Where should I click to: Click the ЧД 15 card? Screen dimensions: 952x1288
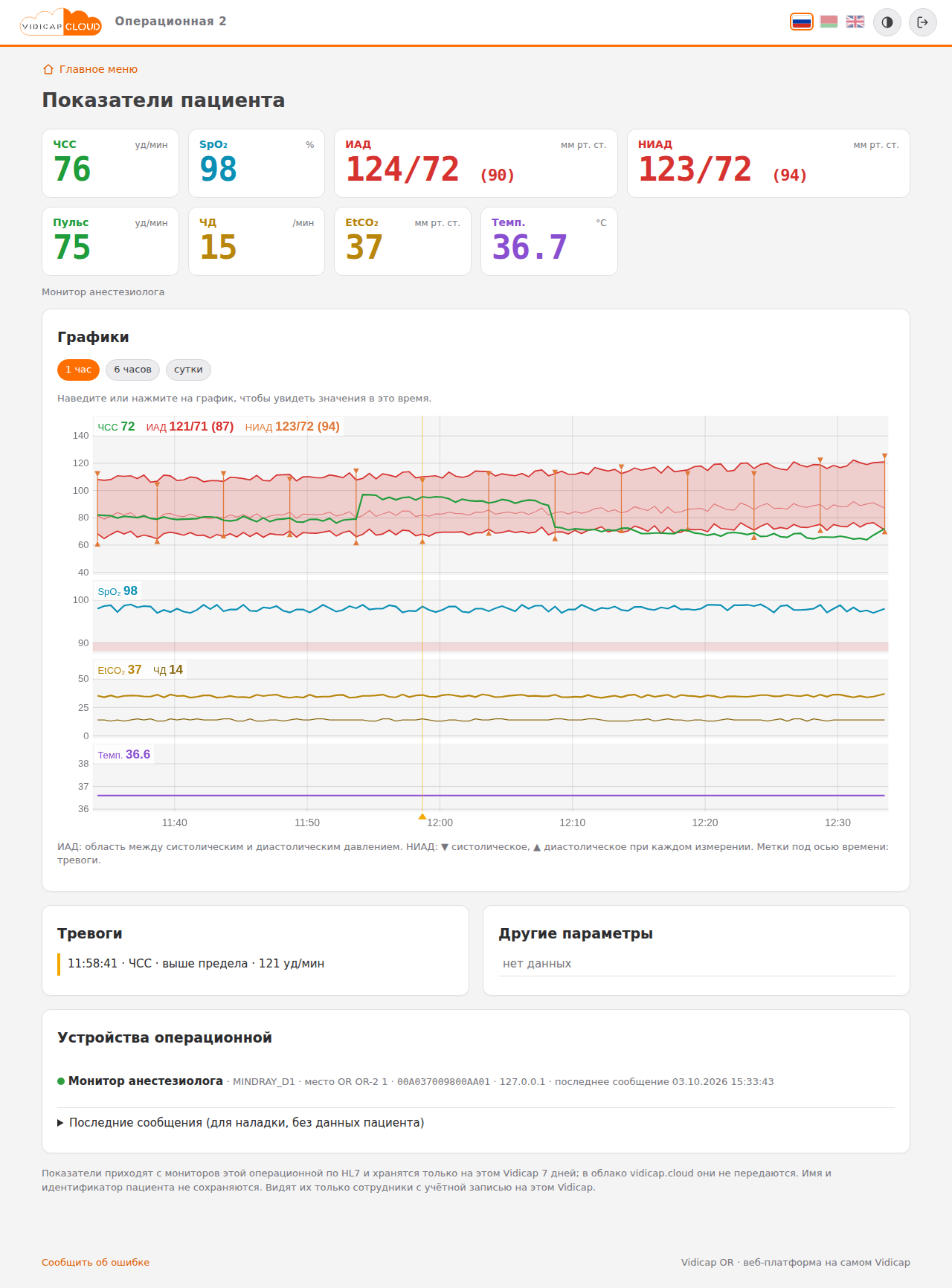[257, 242]
